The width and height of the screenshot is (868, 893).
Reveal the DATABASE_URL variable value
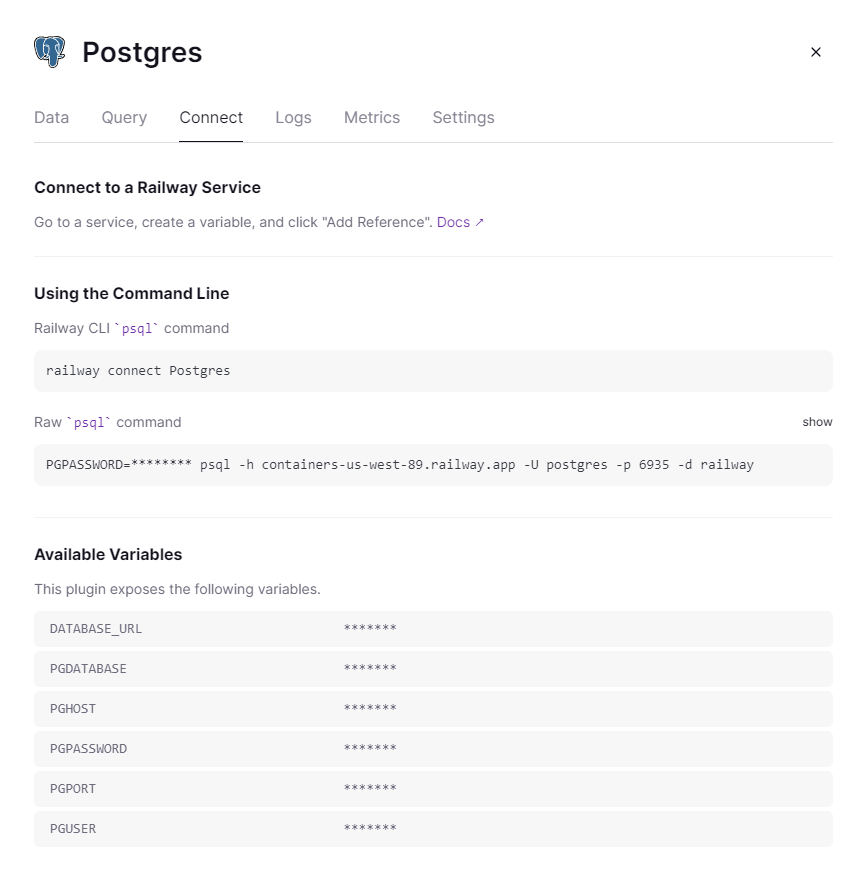[370, 629]
